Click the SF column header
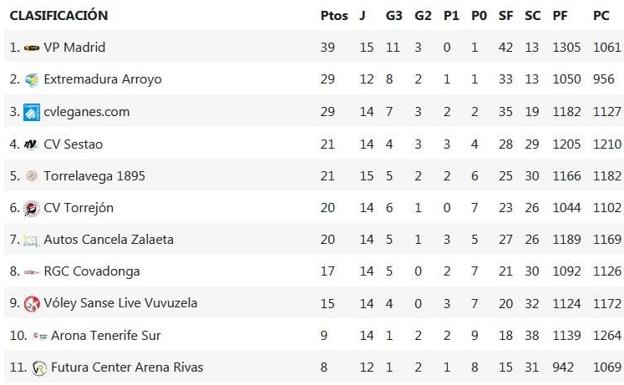The height and width of the screenshot is (385, 624). pyautogui.click(x=505, y=16)
